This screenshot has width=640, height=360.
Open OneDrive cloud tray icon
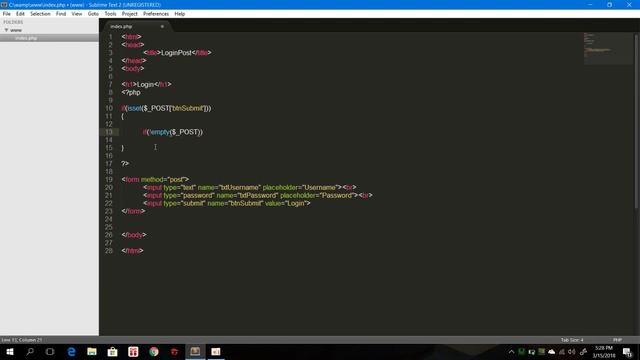(551, 351)
